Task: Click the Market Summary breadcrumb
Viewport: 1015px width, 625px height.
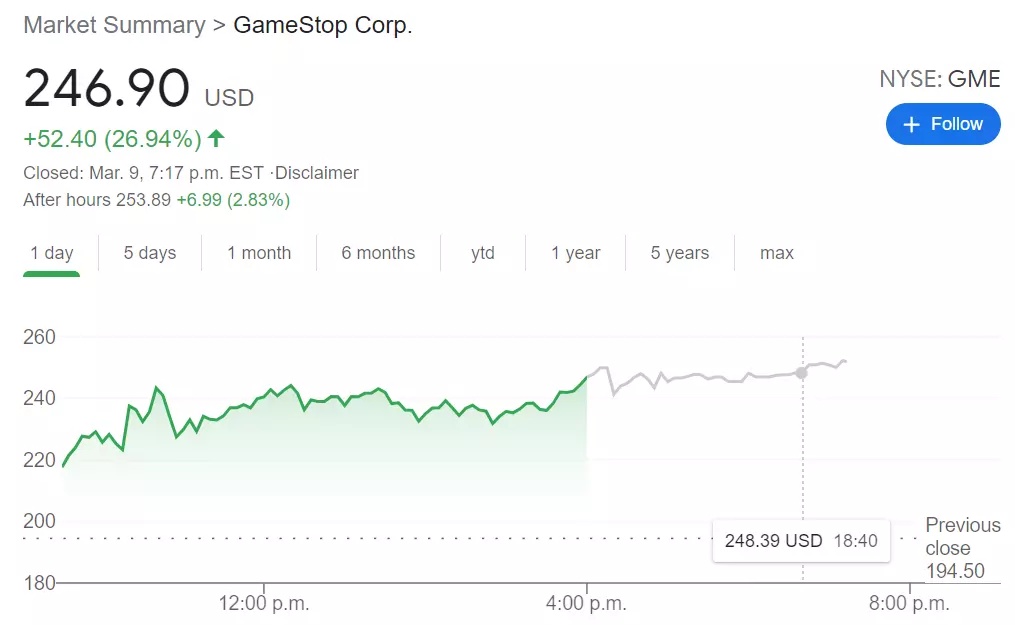Action: coord(115,25)
